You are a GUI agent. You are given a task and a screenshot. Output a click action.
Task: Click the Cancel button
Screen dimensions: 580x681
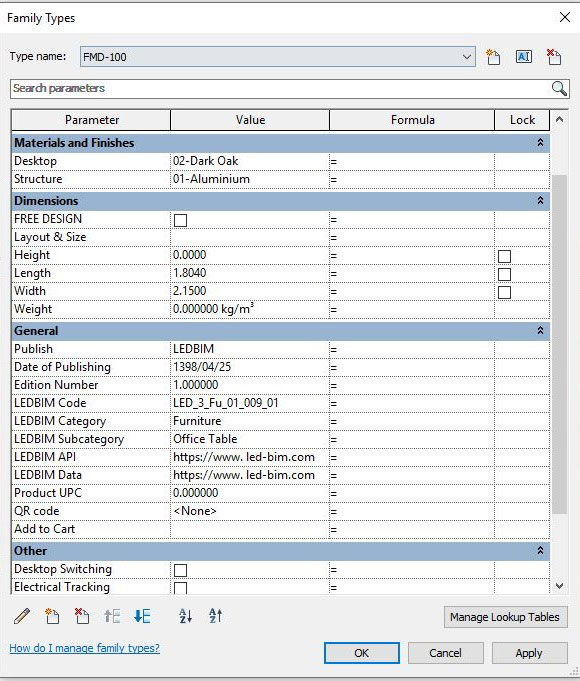[x=445, y=653]
